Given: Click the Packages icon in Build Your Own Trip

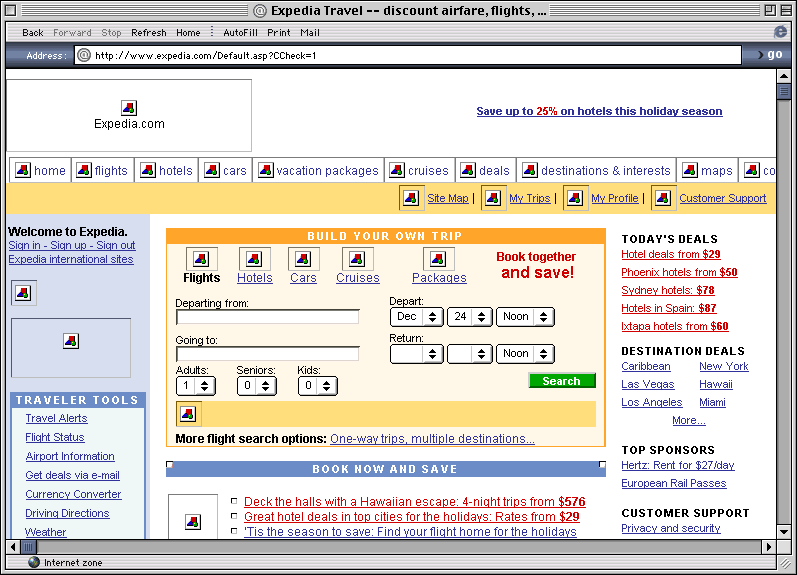Looking at the screenshot, I should tap(438, 259).
